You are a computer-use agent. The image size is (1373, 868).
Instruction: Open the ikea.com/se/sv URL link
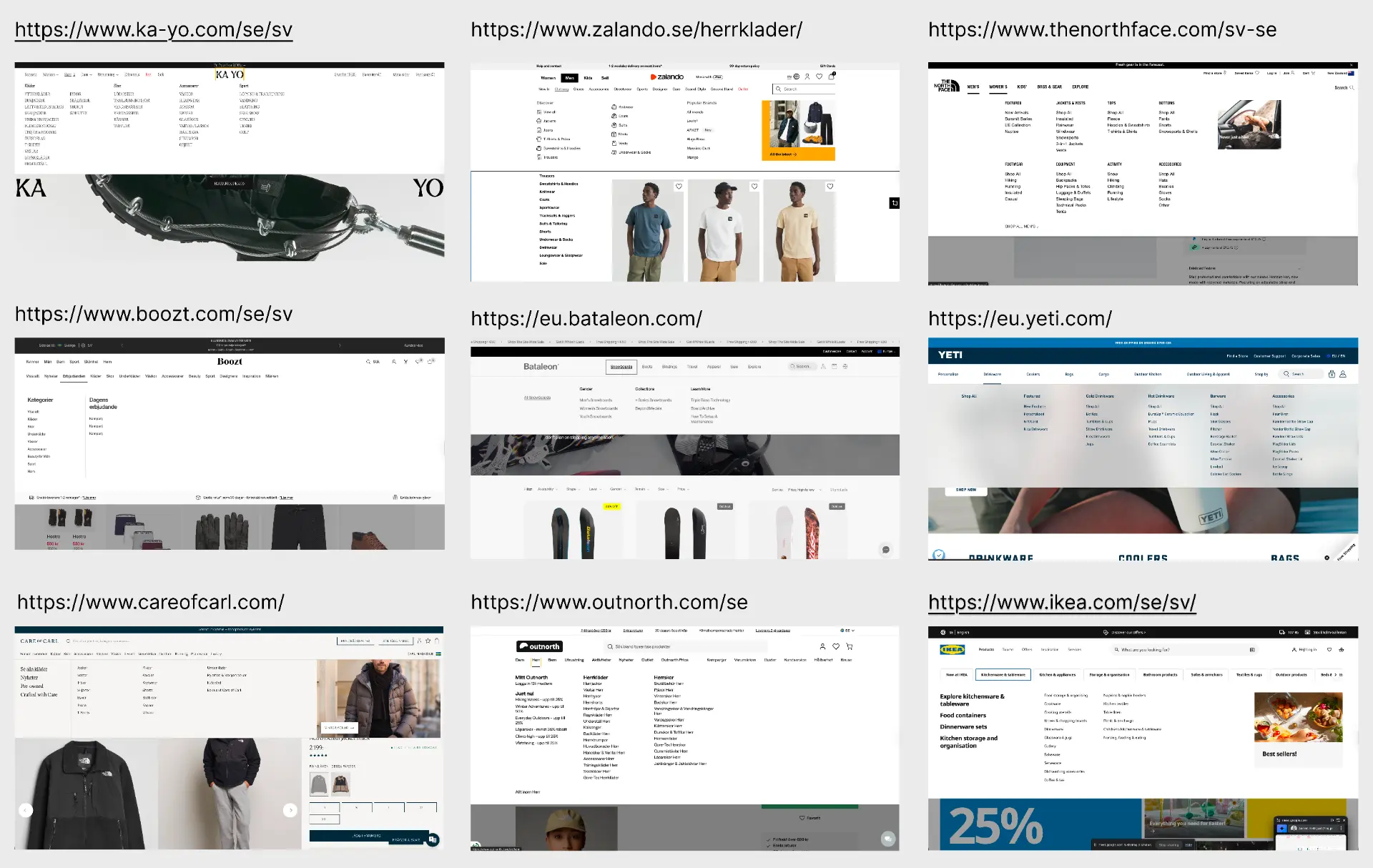(1062, 602)
